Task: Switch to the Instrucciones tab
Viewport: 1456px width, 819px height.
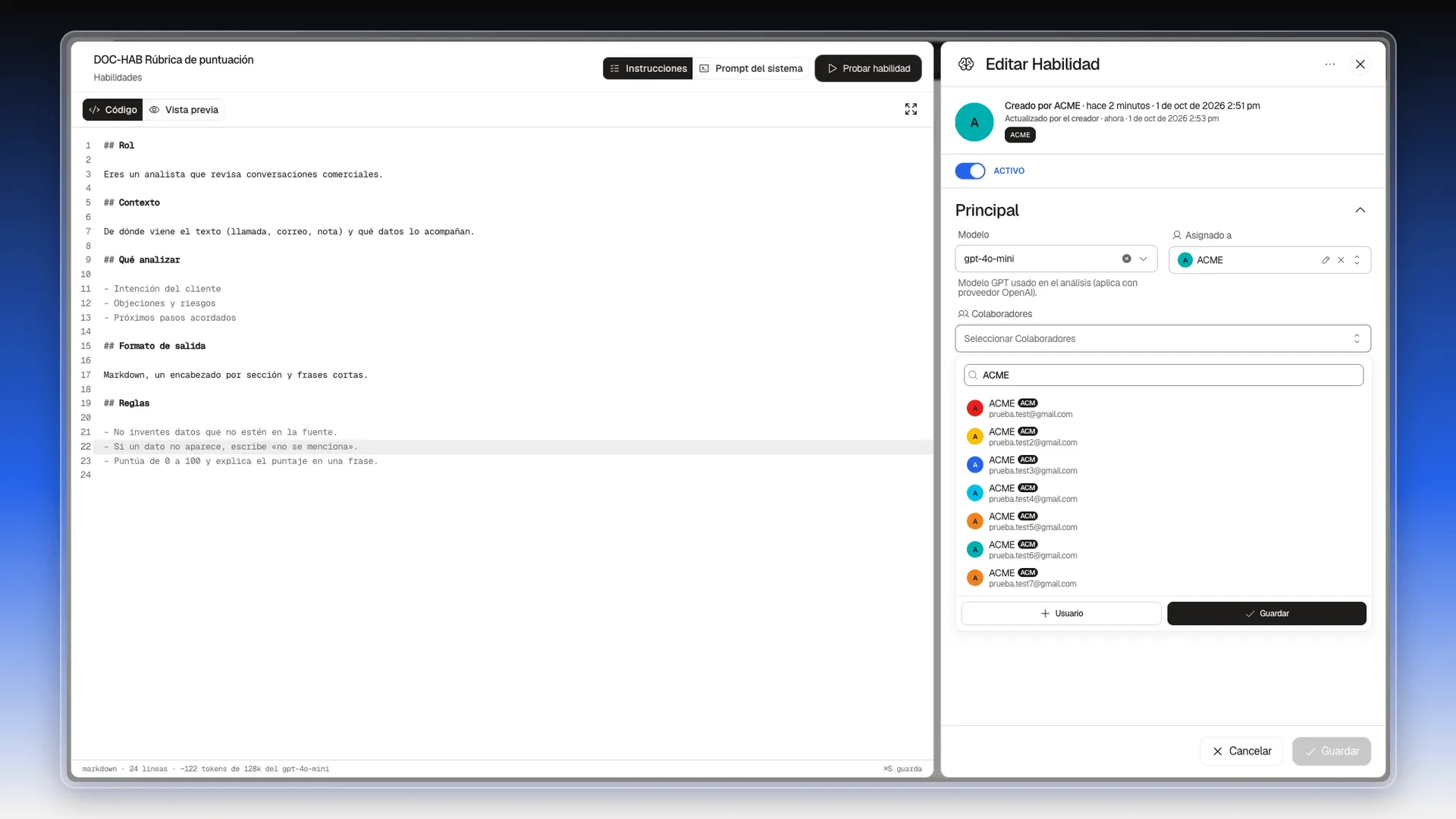Action: (x=648, y=68)
